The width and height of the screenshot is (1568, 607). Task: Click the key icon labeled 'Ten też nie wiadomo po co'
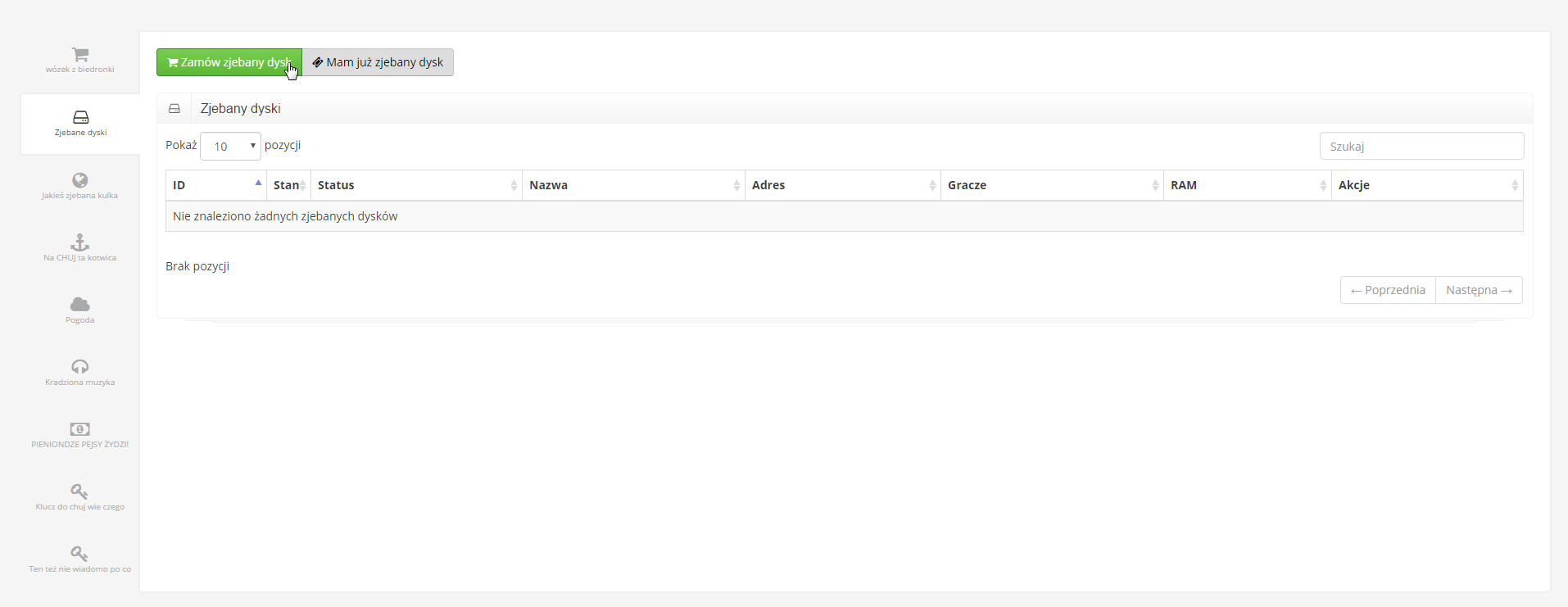pyautogui.click(x=79, y=554)
